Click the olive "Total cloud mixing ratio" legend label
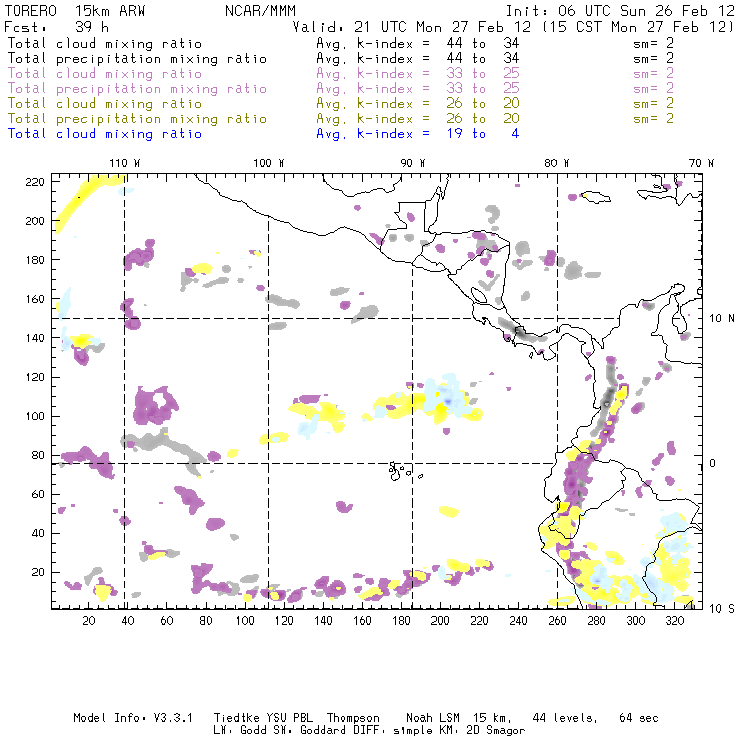Screen dimensions: 740x740 105,104
